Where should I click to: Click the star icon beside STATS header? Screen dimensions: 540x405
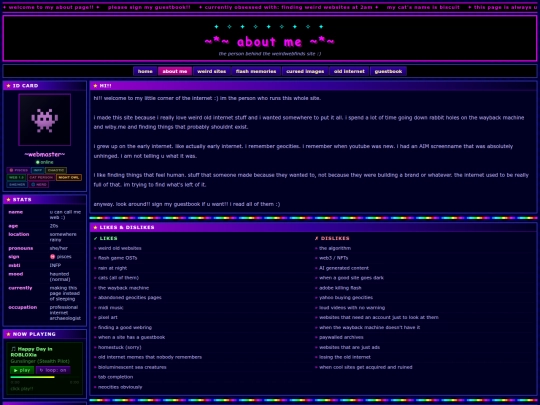(8, 200)
